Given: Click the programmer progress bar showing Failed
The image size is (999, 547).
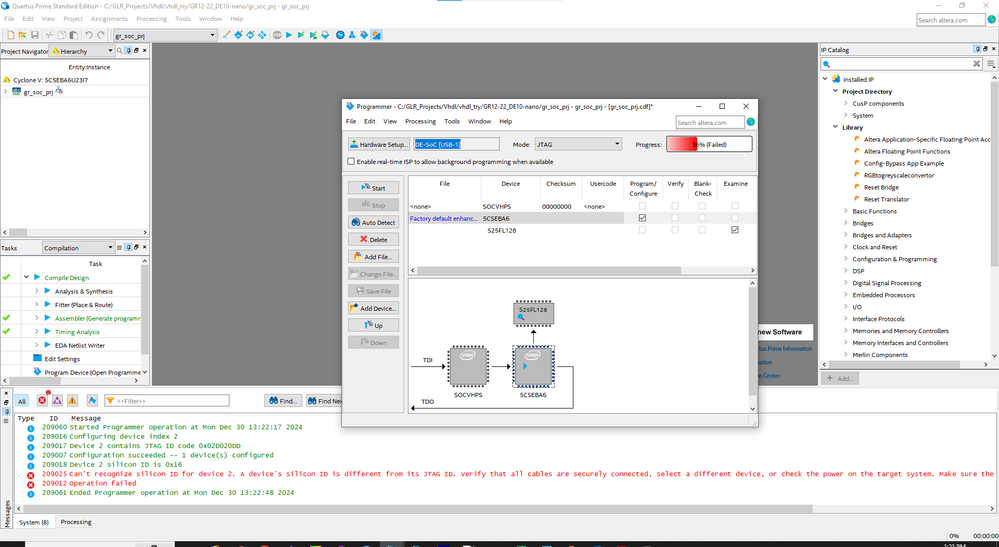Looking at the screenshot, I should coord(708,144).
